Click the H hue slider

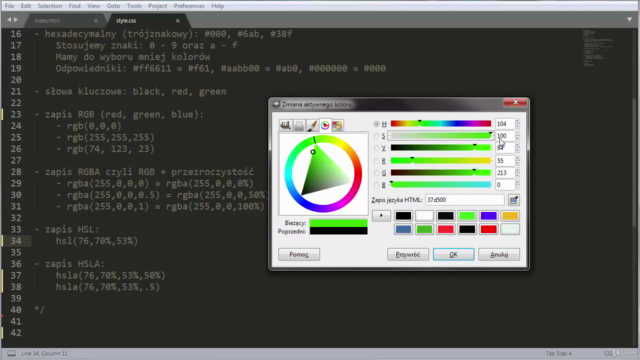[441, 124]
